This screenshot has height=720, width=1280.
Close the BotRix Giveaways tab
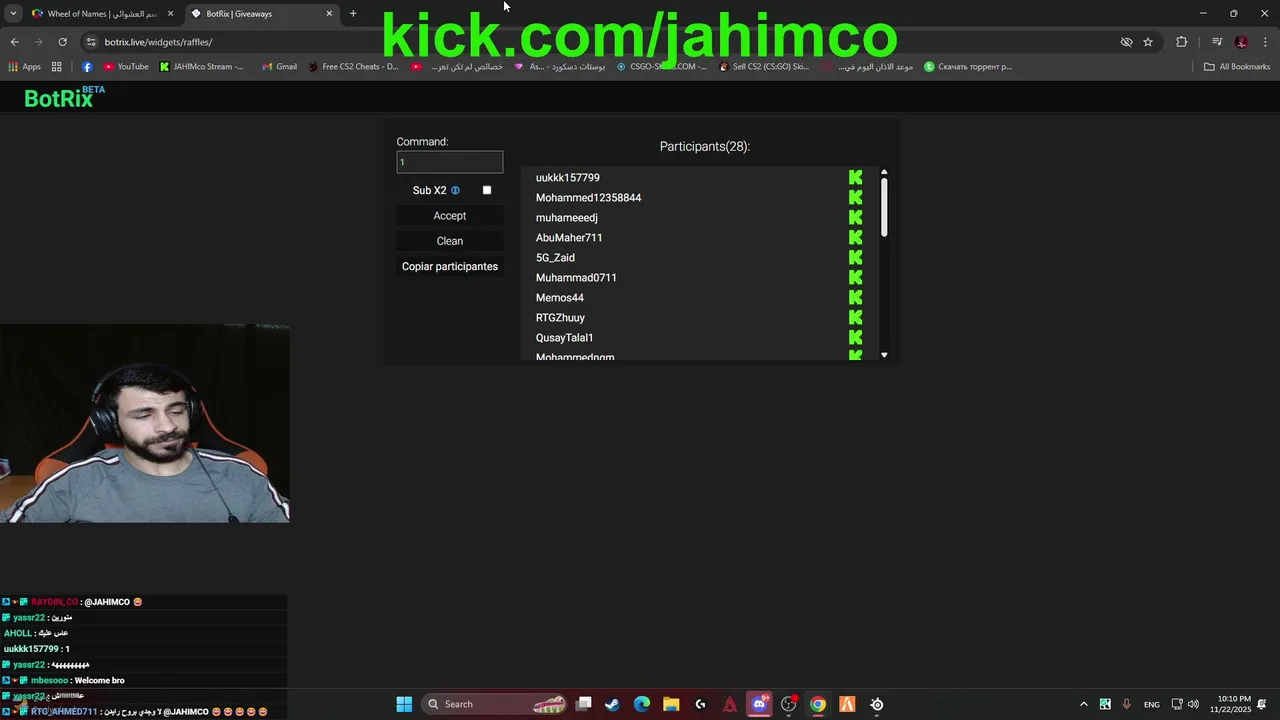tap(329, 14)
